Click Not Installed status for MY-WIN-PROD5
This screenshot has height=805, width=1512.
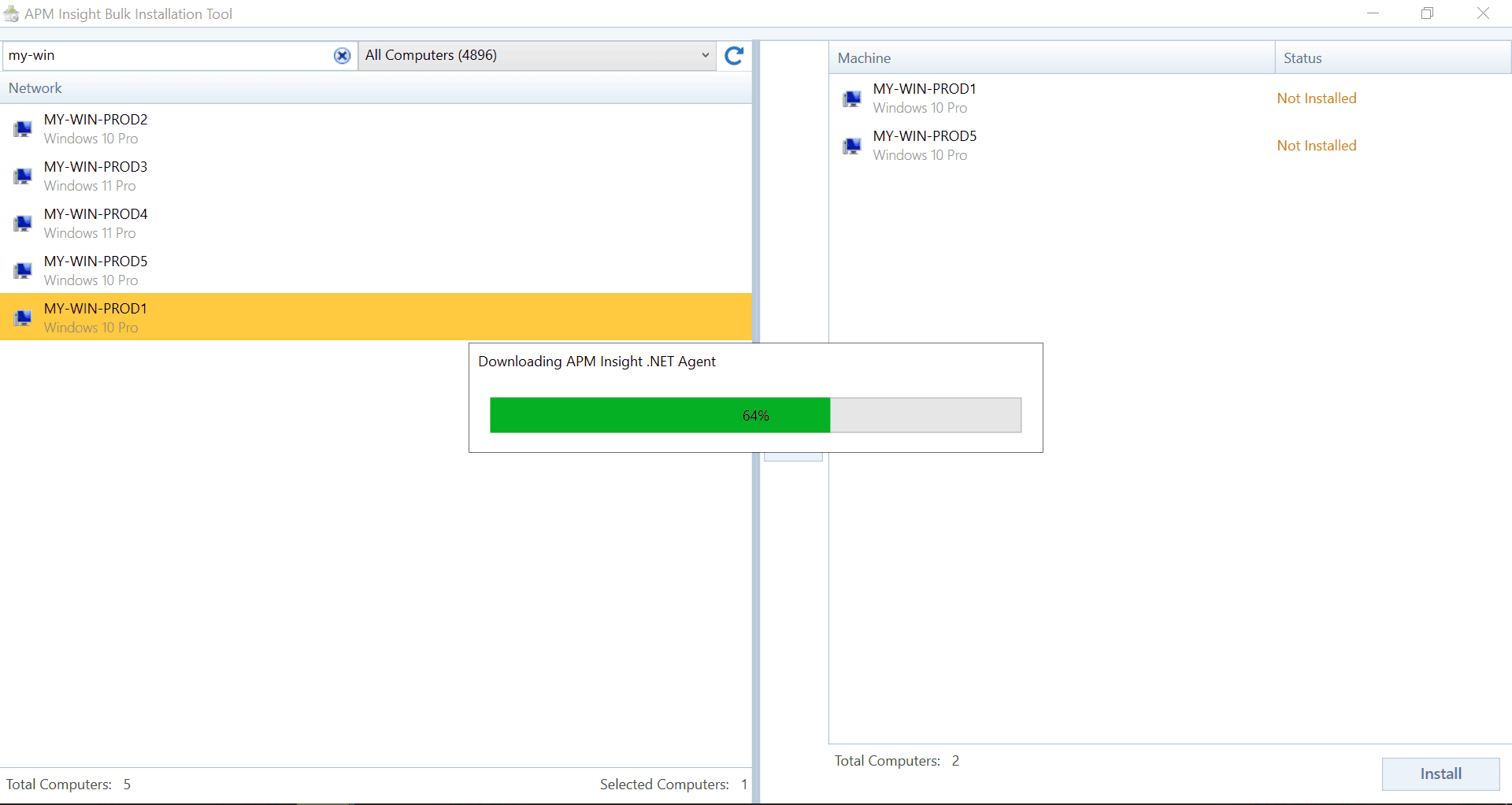coord(1317,146)
